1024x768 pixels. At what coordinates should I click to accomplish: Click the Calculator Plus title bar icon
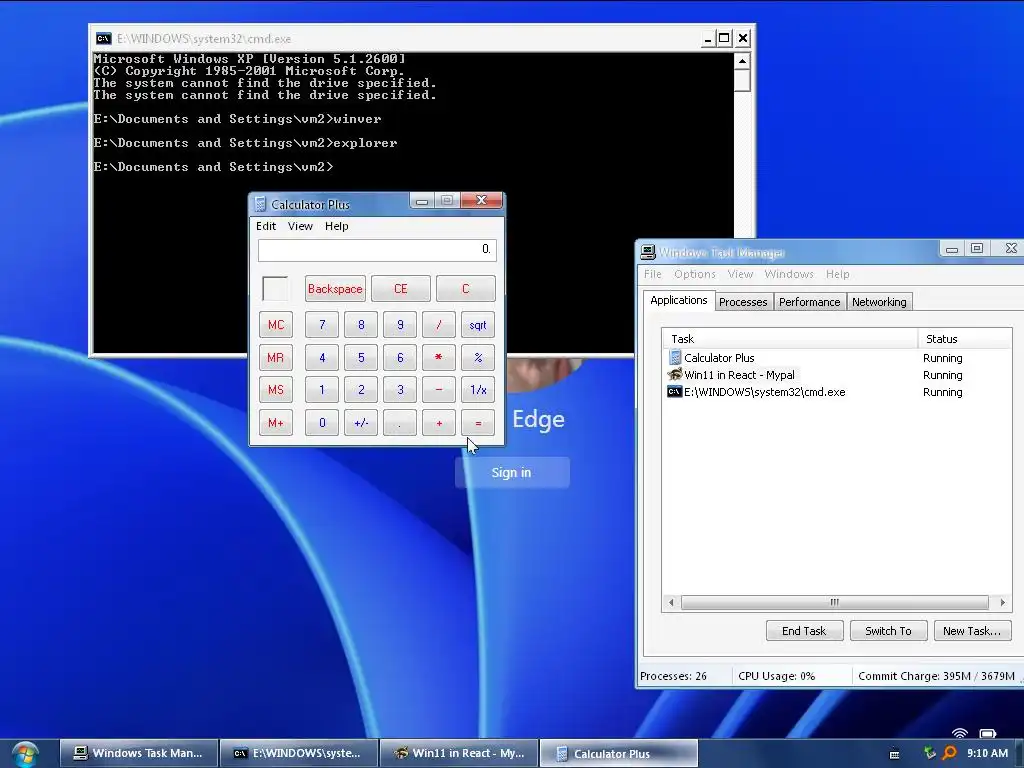[260, 204]
